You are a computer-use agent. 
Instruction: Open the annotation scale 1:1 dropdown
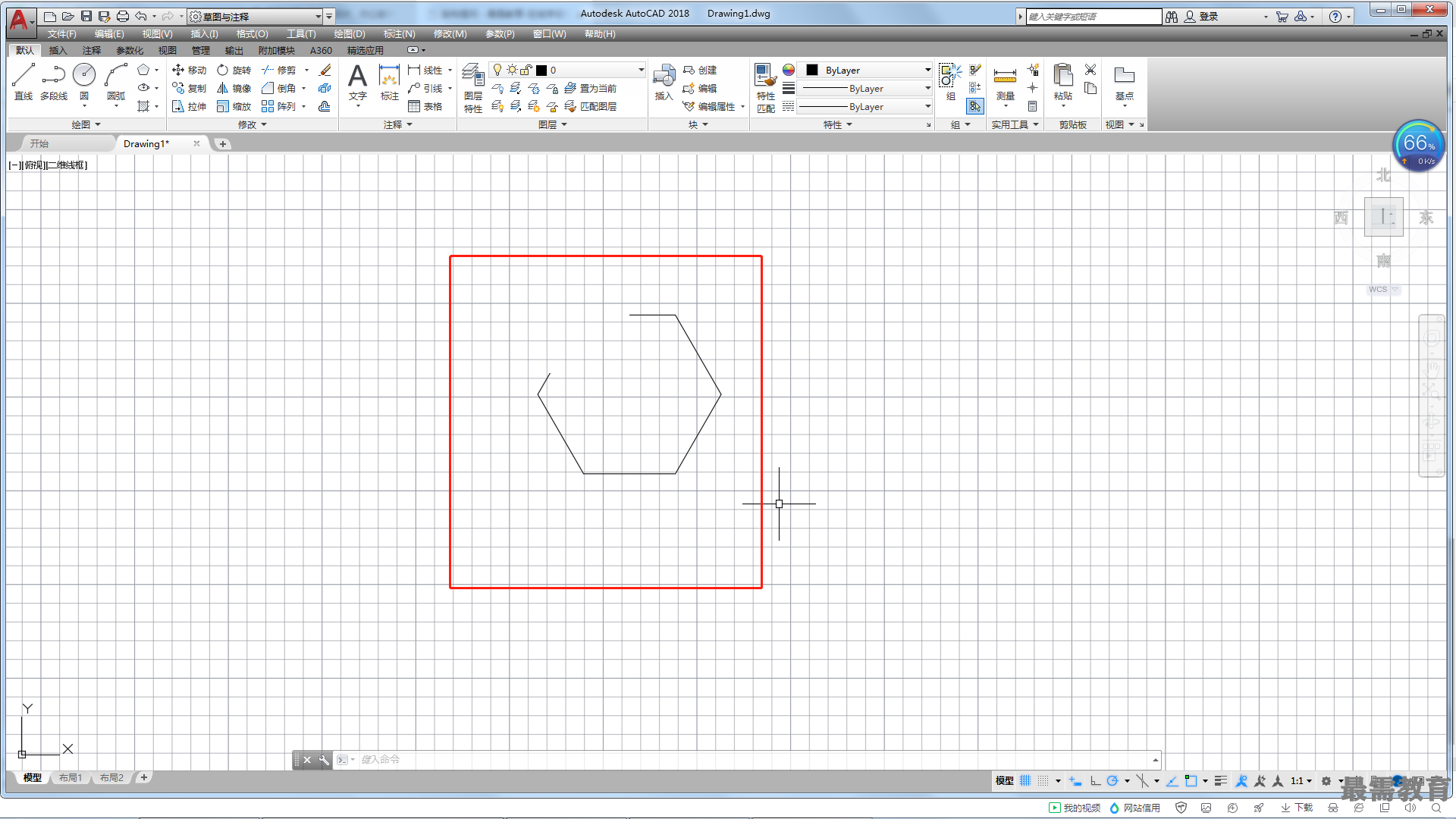pyautogui.click(x=1301, y=780)
